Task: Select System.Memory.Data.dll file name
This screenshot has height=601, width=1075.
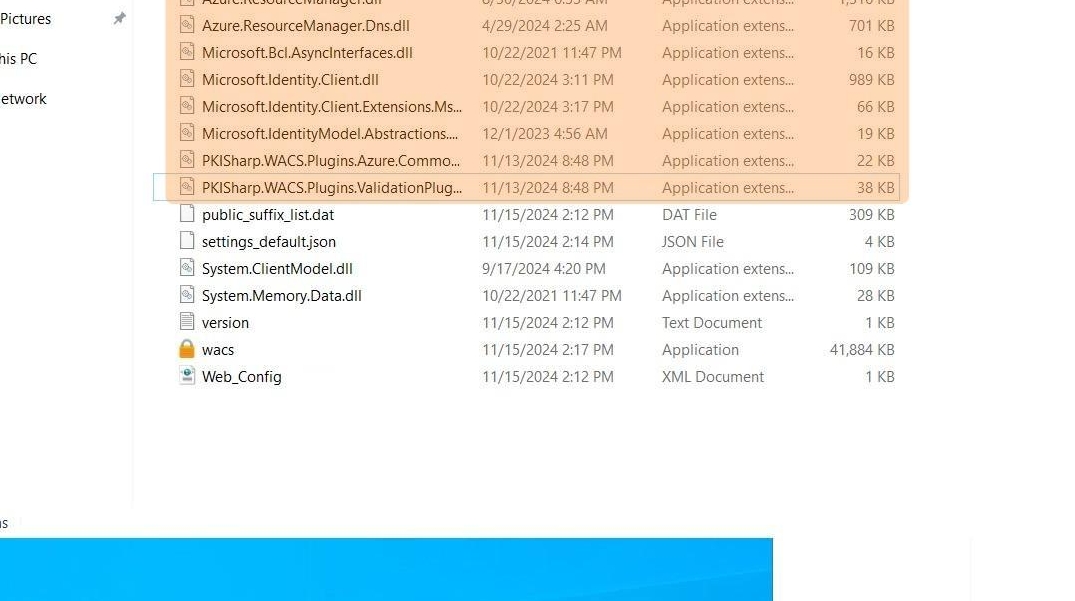Action: 282,296
